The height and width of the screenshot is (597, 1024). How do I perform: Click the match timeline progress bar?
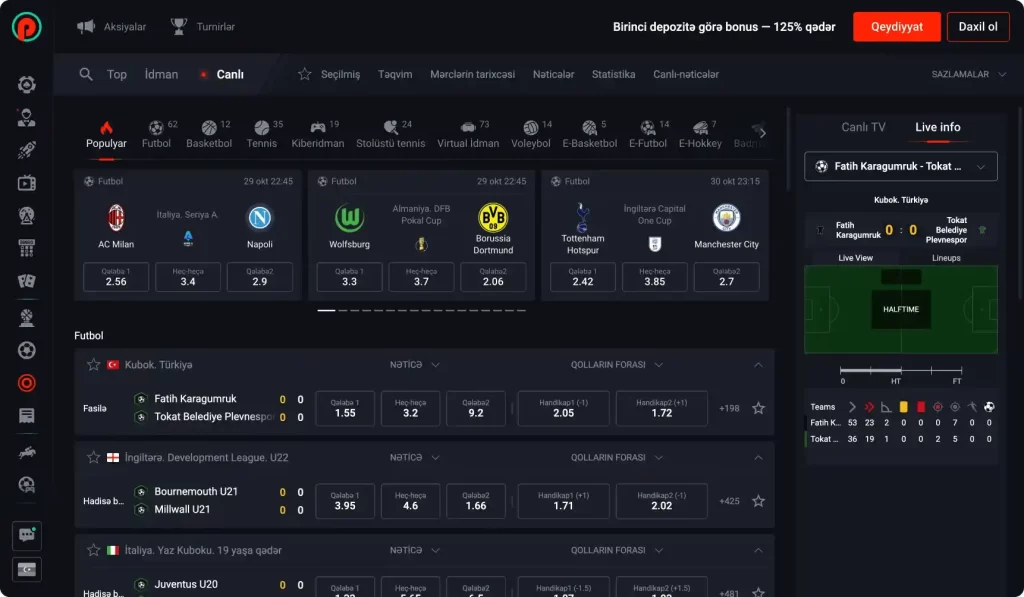click(900, 371)
